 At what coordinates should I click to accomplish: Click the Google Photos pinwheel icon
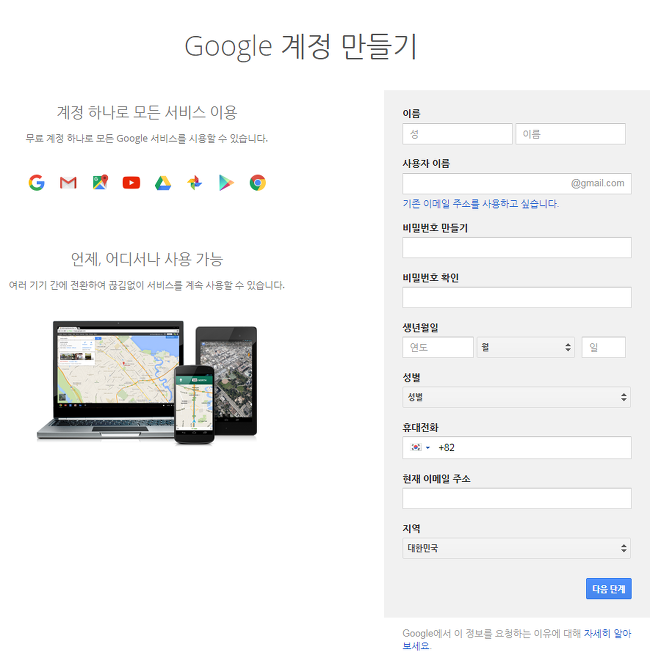195,183
